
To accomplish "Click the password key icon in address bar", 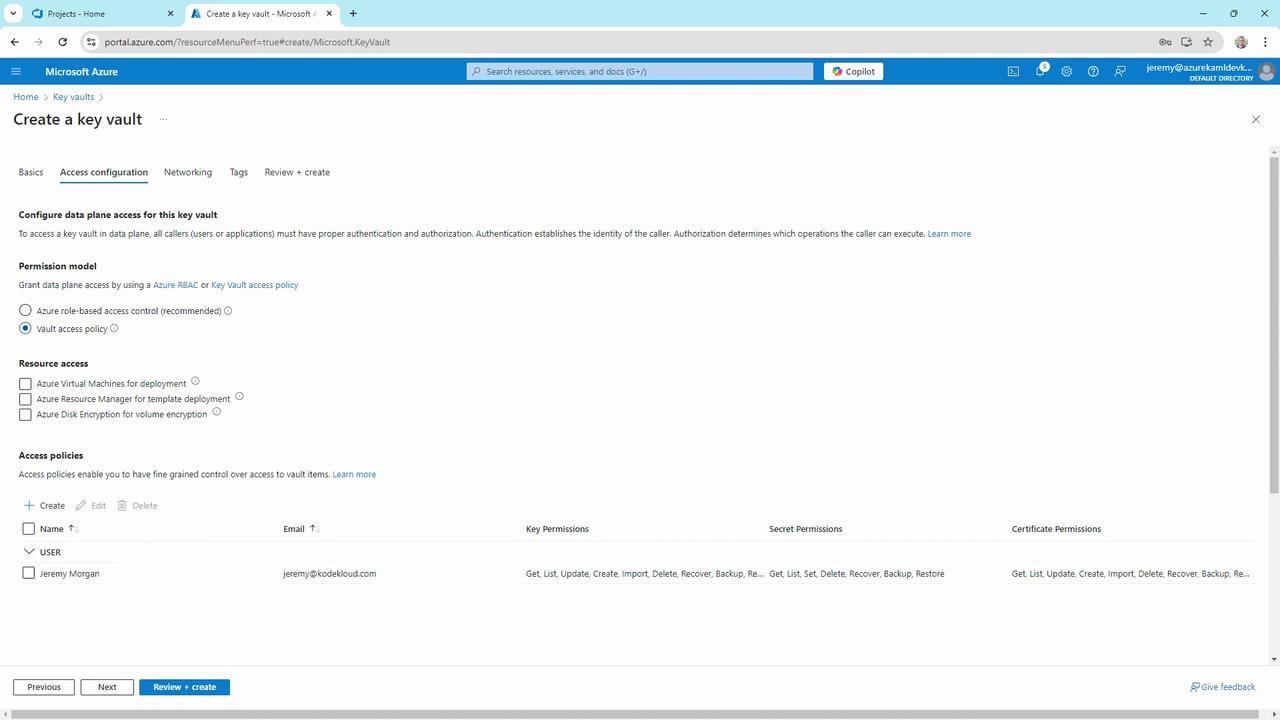I will click(x=1165, y=42).
